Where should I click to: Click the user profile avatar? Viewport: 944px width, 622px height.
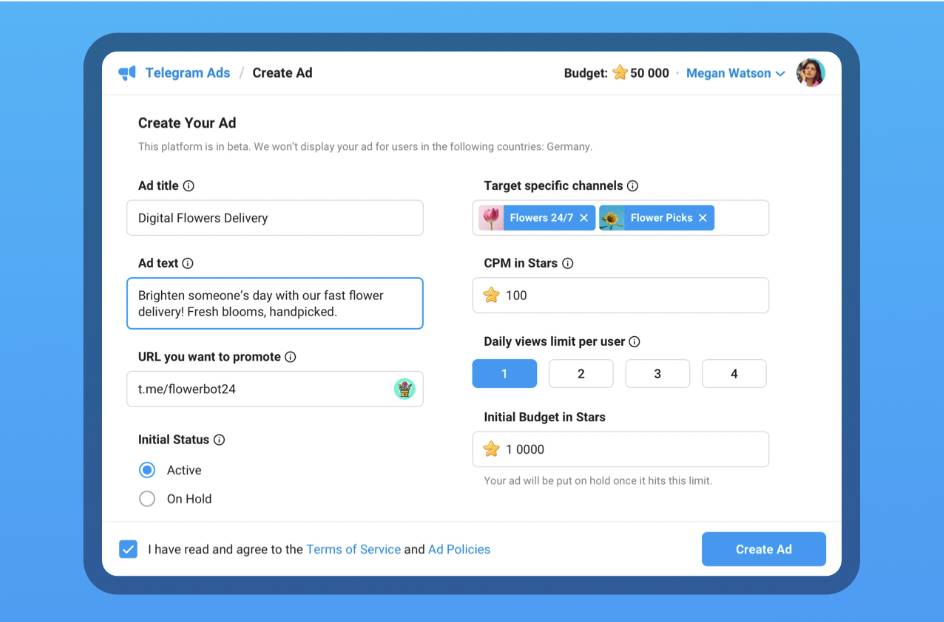(810, 73)
